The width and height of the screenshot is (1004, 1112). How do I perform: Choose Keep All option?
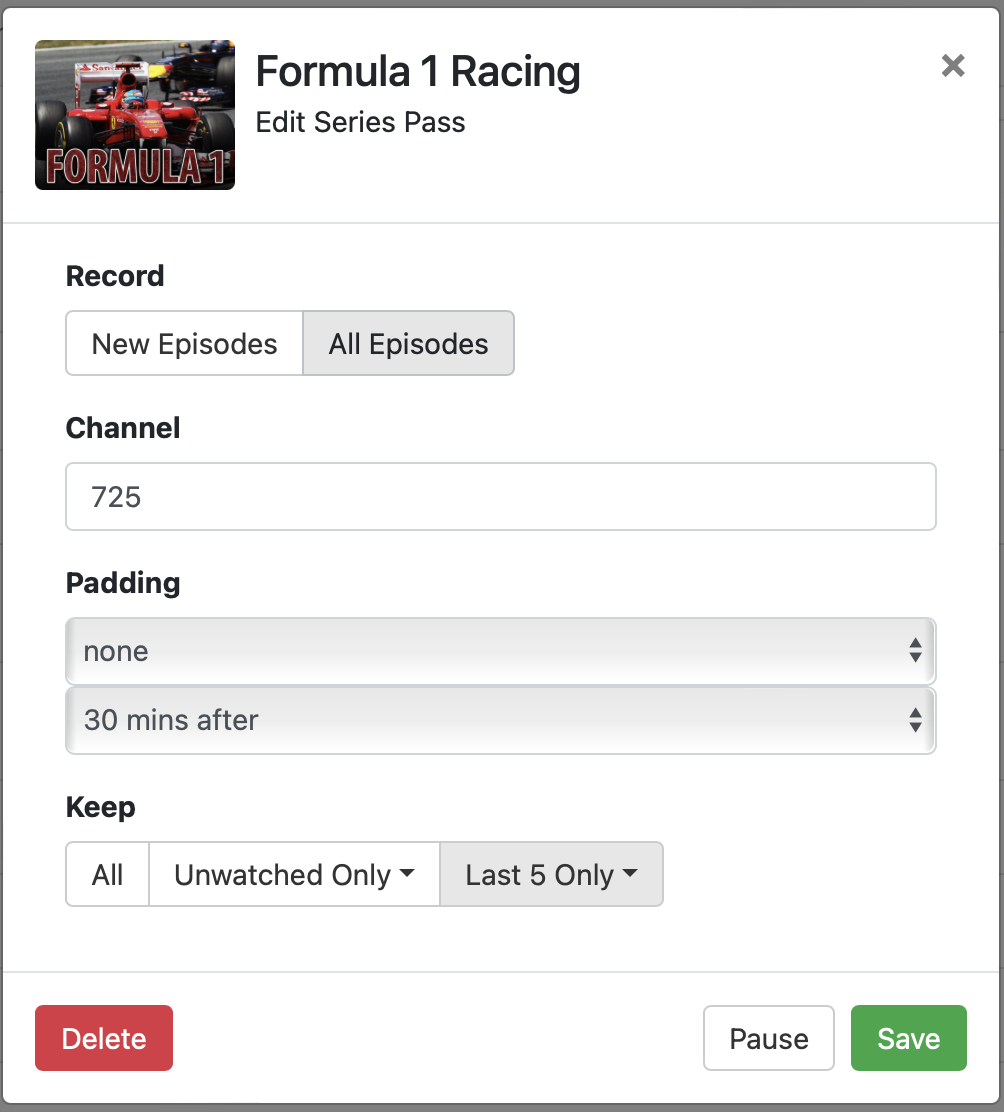(107, 875)
